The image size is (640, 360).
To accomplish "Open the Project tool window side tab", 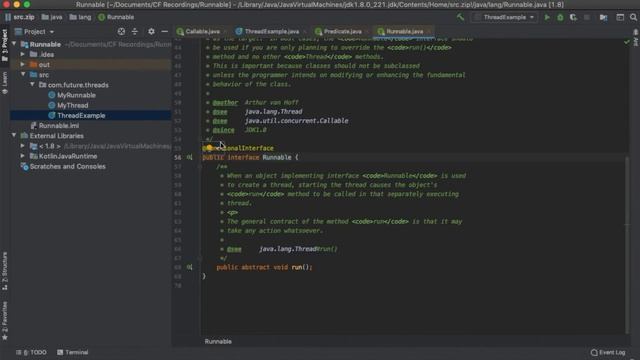I will pyautogui.click(x=4, y=45).
